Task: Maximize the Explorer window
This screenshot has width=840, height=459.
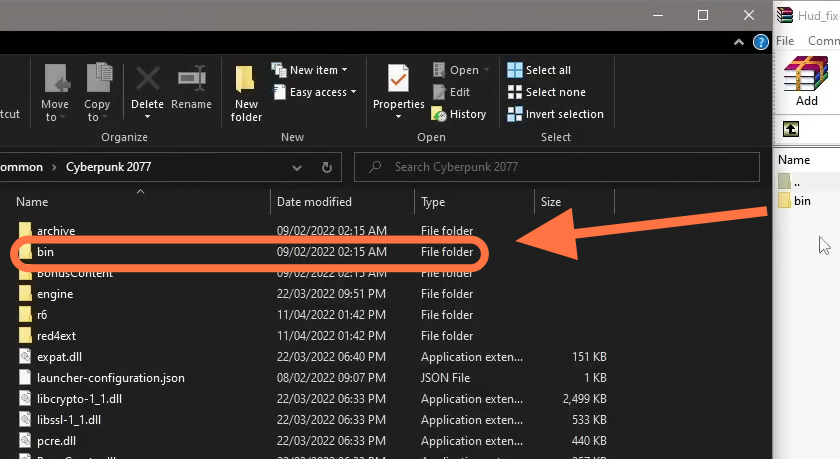Action: 703,15
